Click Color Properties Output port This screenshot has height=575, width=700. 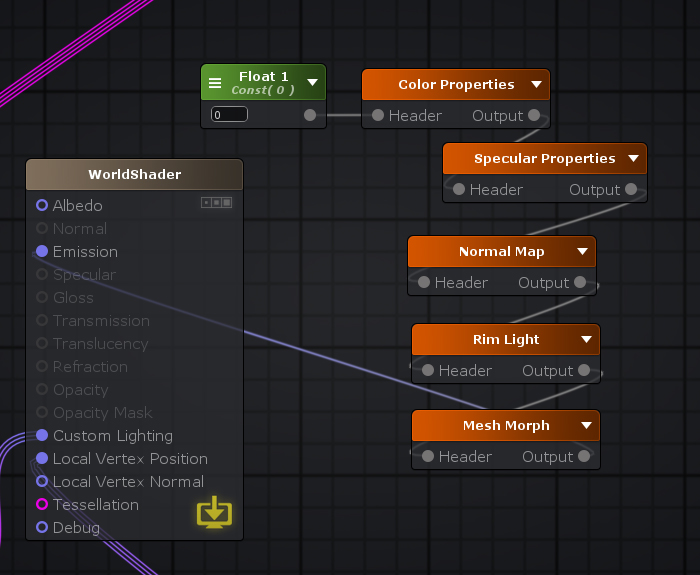tap(534, 115)
